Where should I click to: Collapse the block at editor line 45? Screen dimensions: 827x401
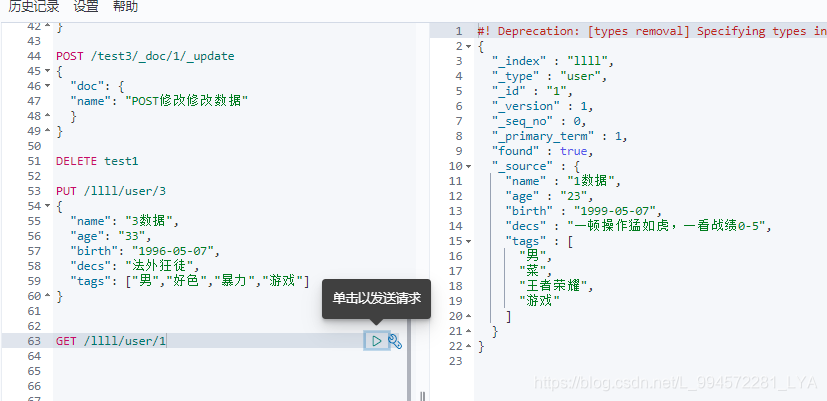(x=47, y=71)
